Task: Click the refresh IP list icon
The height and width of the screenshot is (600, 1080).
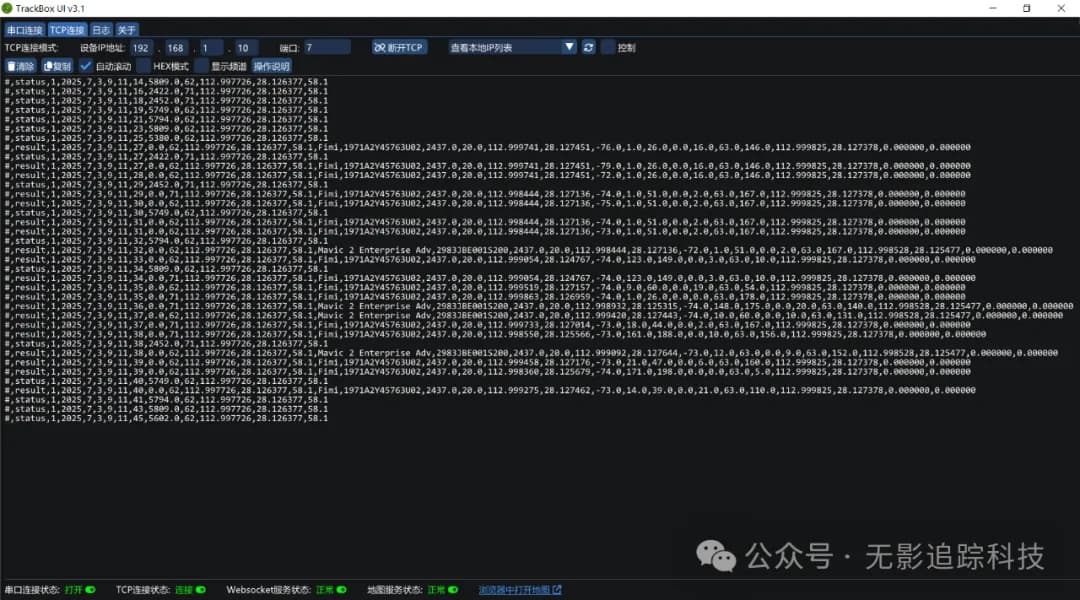Action: point(589,47)
